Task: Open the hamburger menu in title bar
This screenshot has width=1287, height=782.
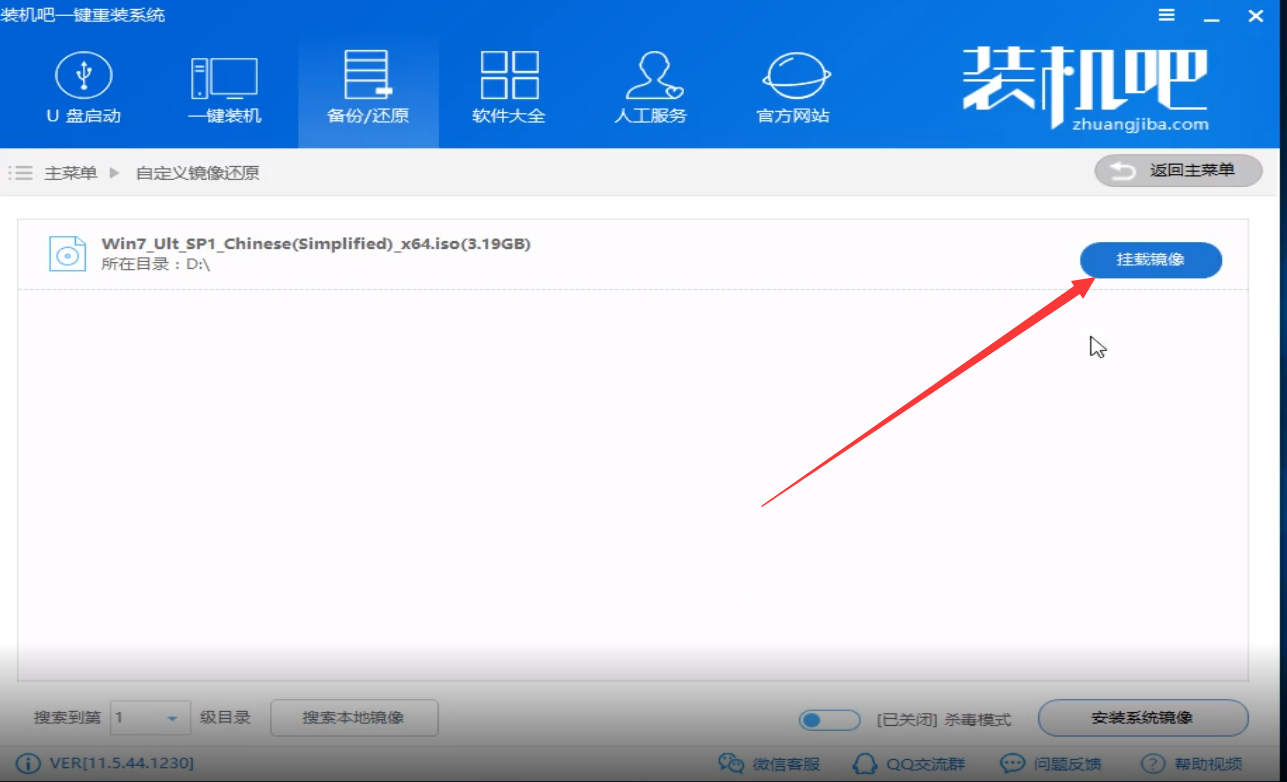Action: click(1166, 15)
